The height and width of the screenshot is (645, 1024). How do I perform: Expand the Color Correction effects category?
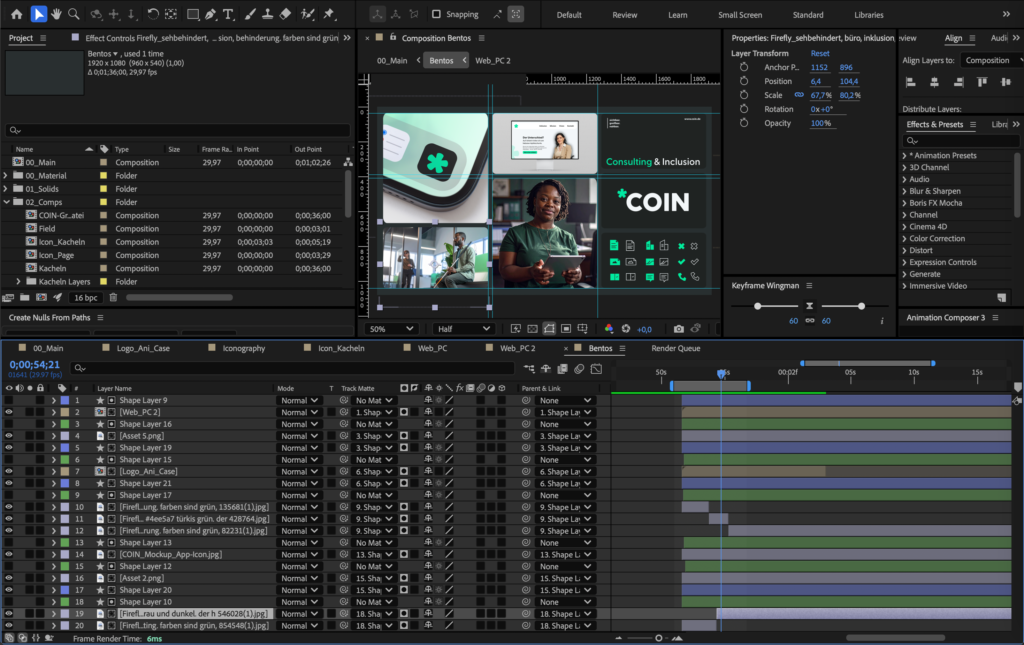click(905, 239)
